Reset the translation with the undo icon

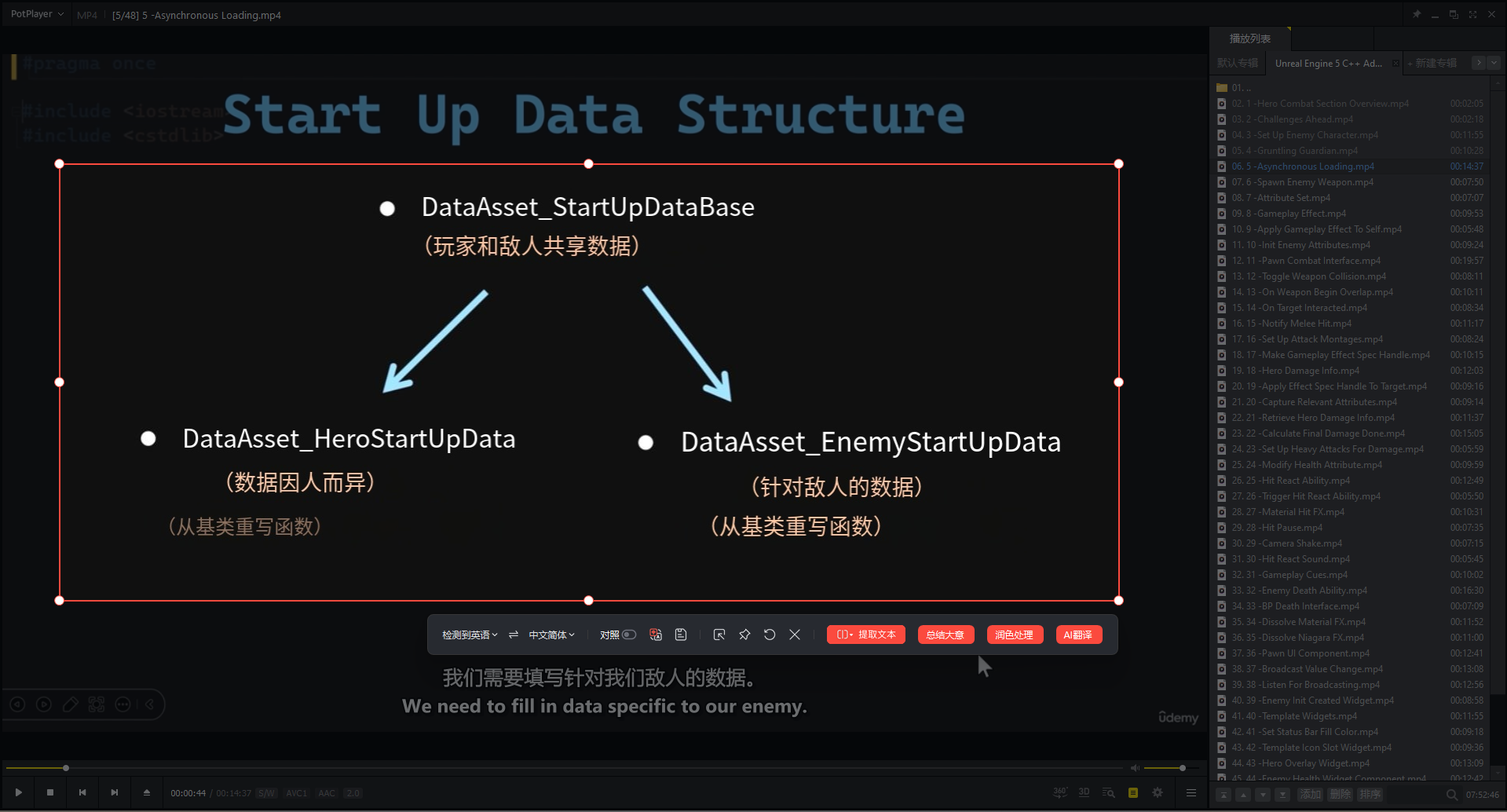pyautogui.click(x=770, y=635)
